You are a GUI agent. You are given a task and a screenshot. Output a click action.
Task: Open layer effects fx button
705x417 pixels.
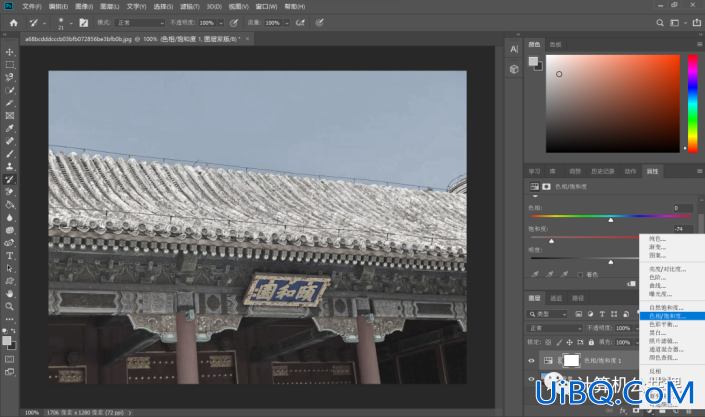pyautogui.click(x=623, y=411)
